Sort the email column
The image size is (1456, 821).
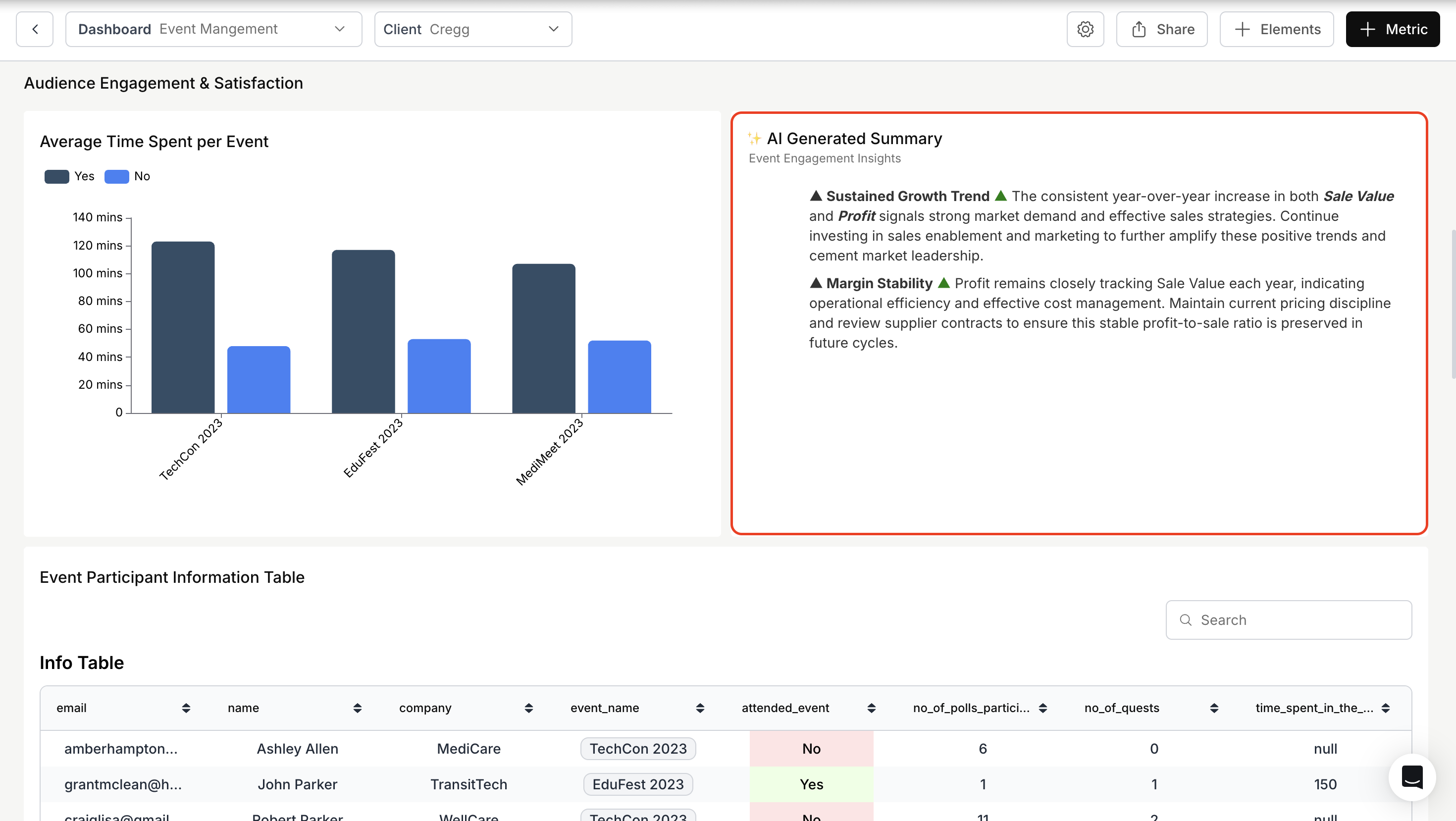click(x=187, y=708)
